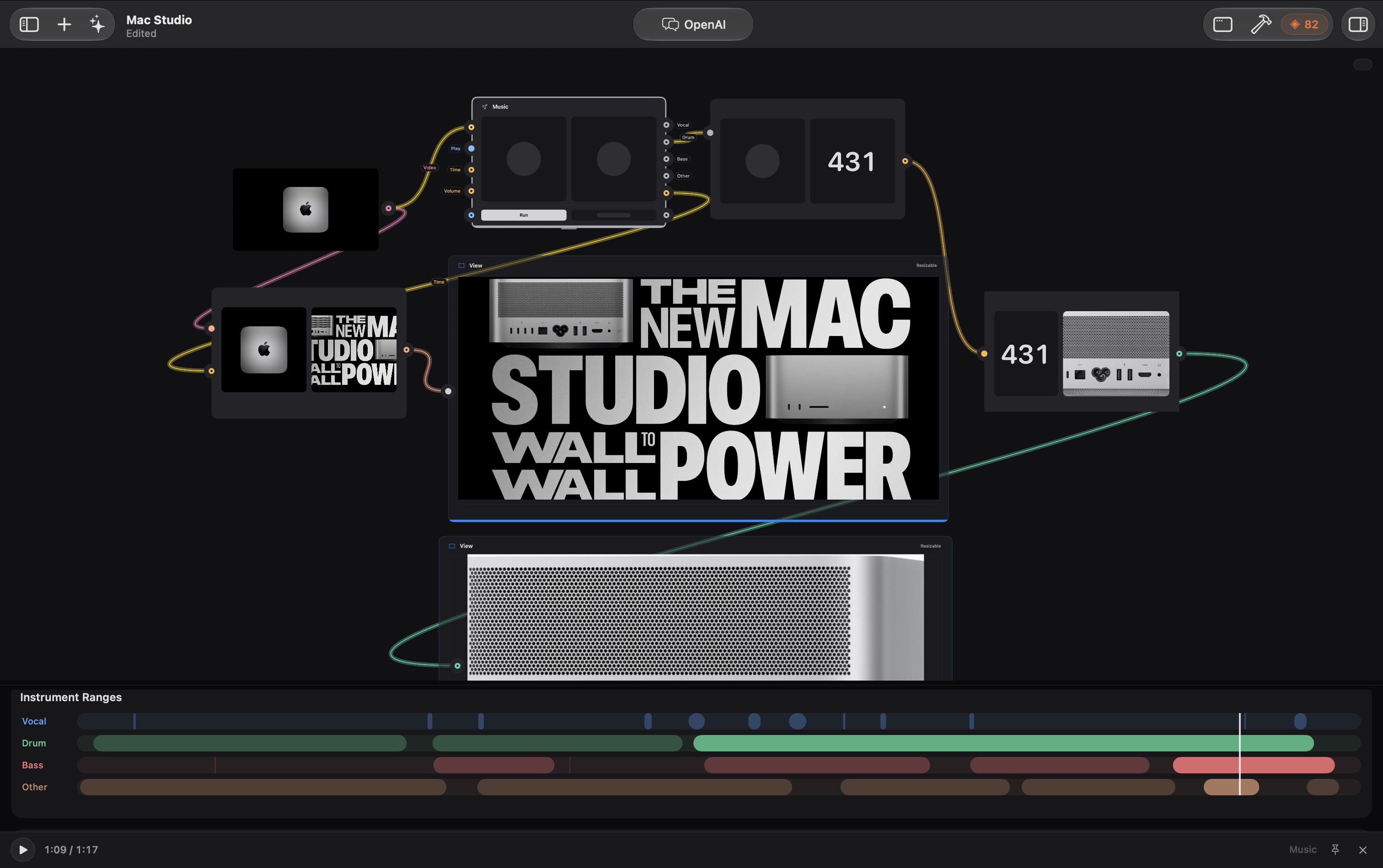Click the preview window icon in top toolbar
This screenshot has width=1383, height=868.
tap(1222, 24)
